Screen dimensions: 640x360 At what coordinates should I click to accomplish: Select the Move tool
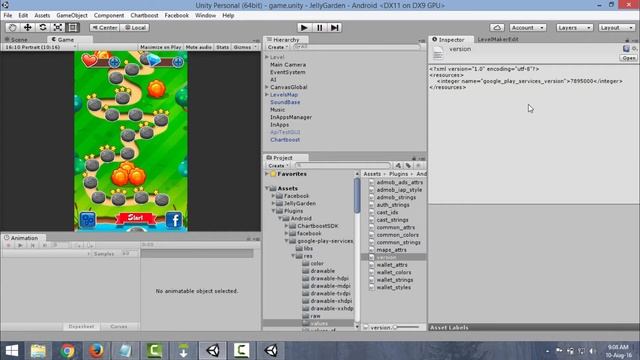pyautogui.click(x=27, y=27)
